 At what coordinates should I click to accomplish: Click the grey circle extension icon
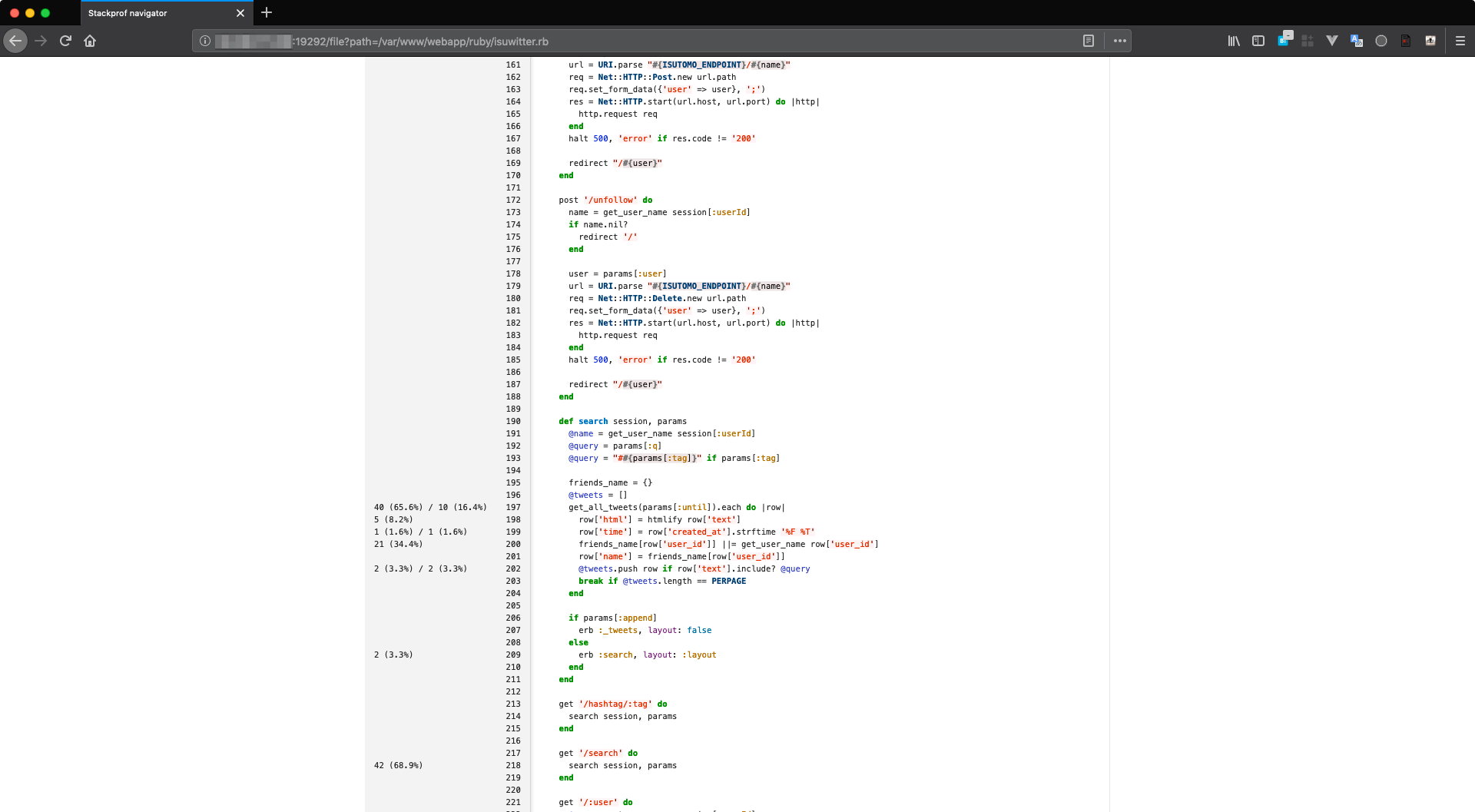click(x=1381, y=41)
